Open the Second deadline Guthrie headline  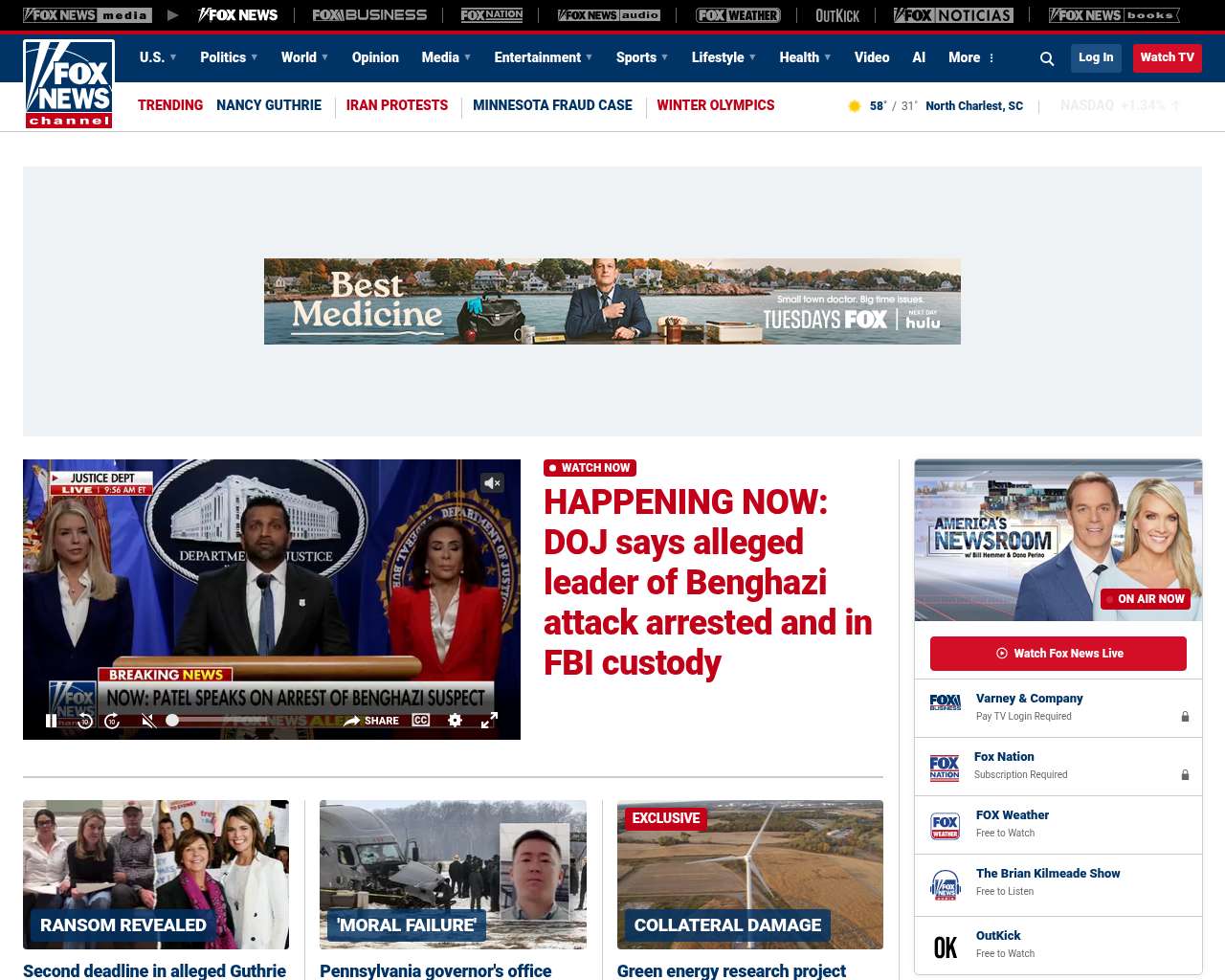154,970
